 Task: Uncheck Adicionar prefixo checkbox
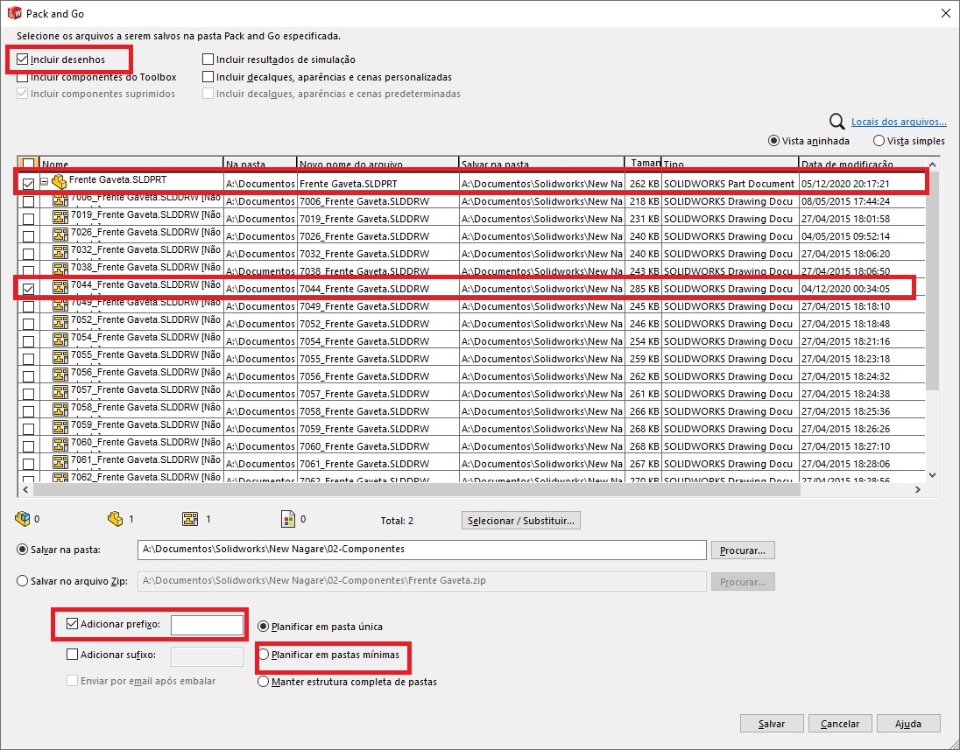pyautogui.click(x=72, y=624)
